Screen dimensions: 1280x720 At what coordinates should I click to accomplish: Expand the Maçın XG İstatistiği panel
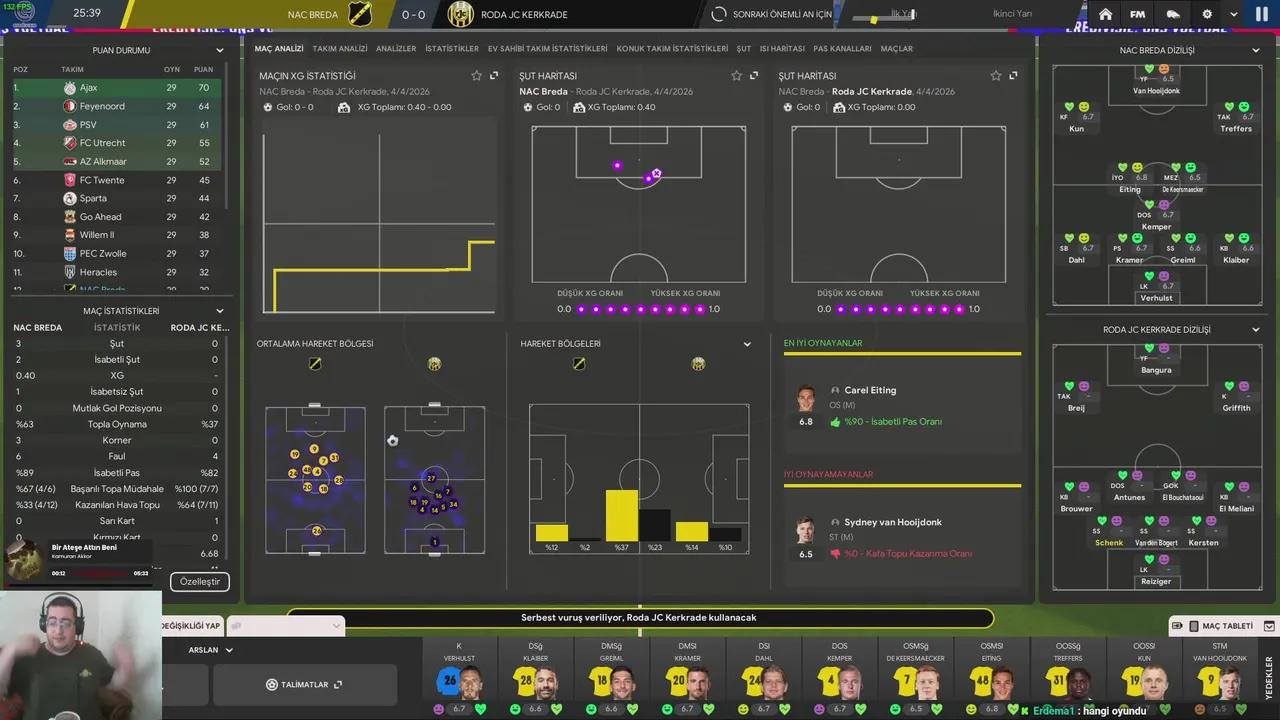pyautogui.click(x=494, y=76)
